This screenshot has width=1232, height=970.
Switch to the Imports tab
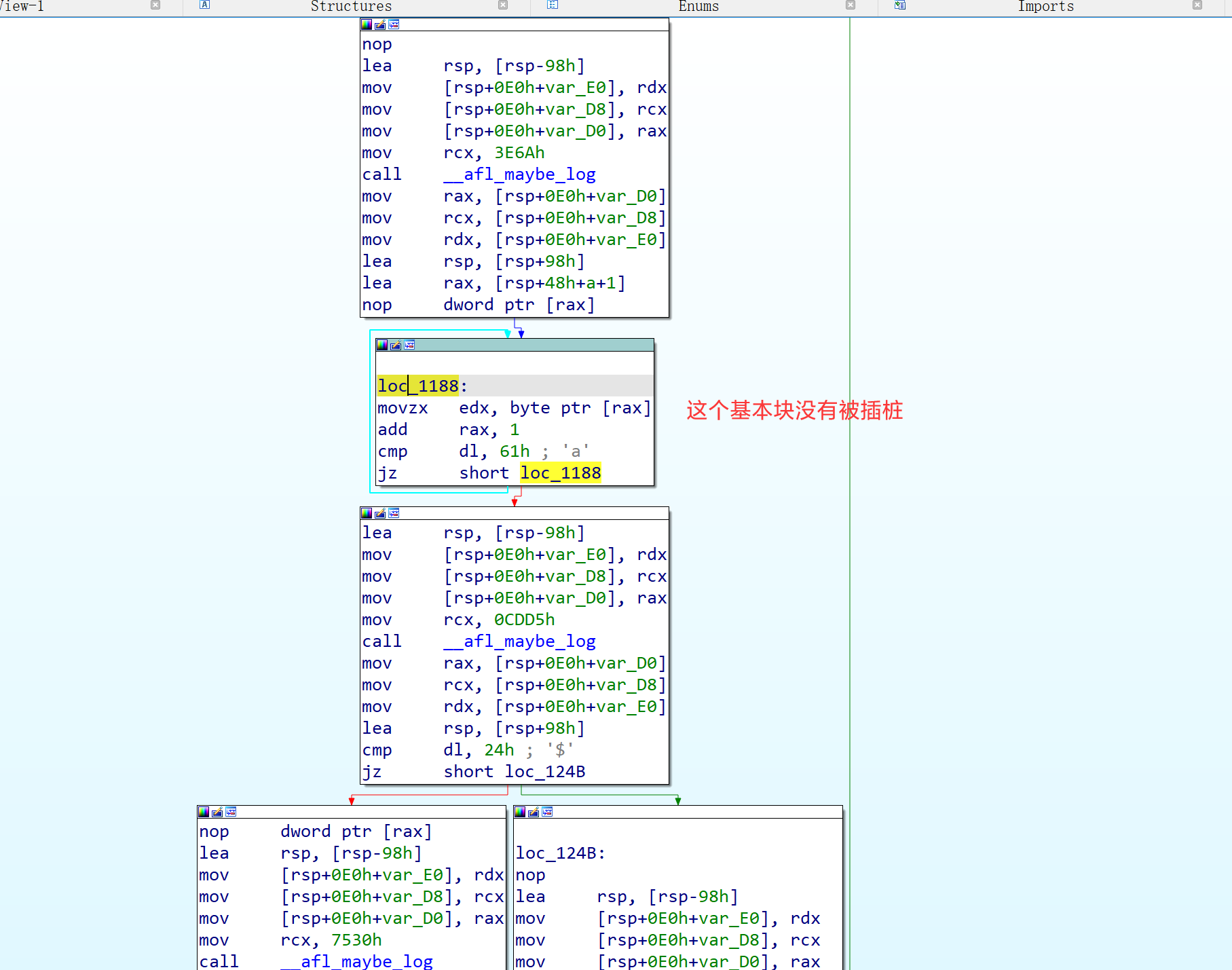[1046, 6]
